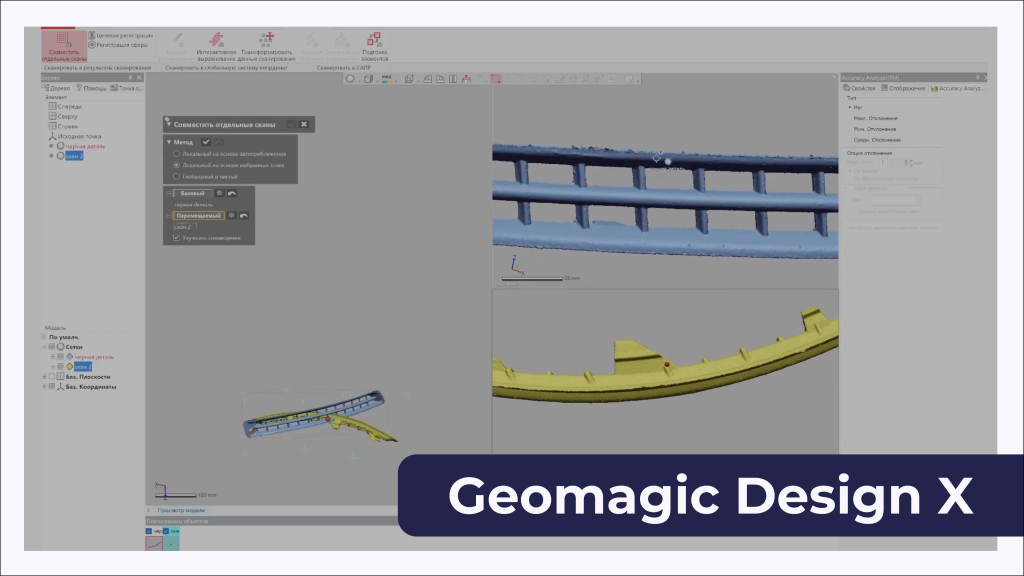Expand the Баз. Координаты tree node
This screenshot has width=1024, height=576.
(45, 386)
